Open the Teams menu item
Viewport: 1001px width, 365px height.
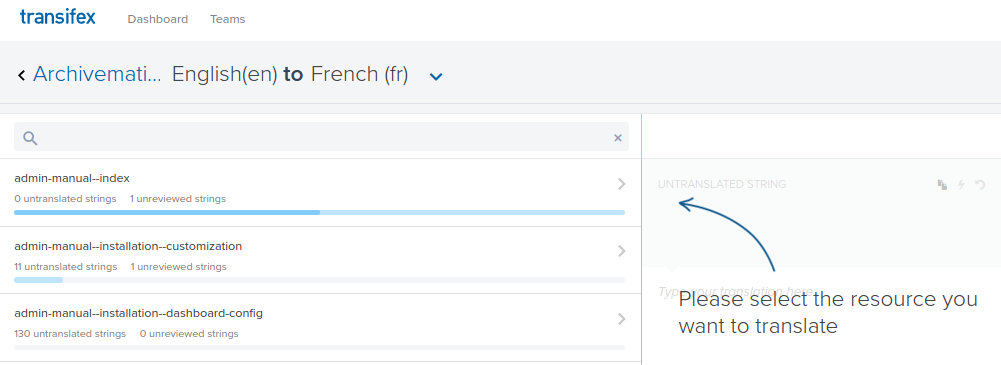coord(227,19)
